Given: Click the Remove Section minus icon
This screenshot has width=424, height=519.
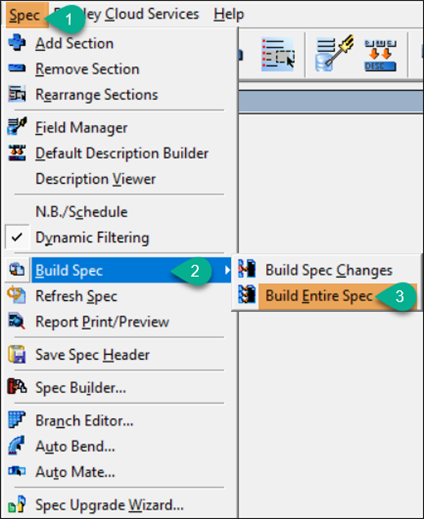Looking at the screenshot, I should (17, 69).
